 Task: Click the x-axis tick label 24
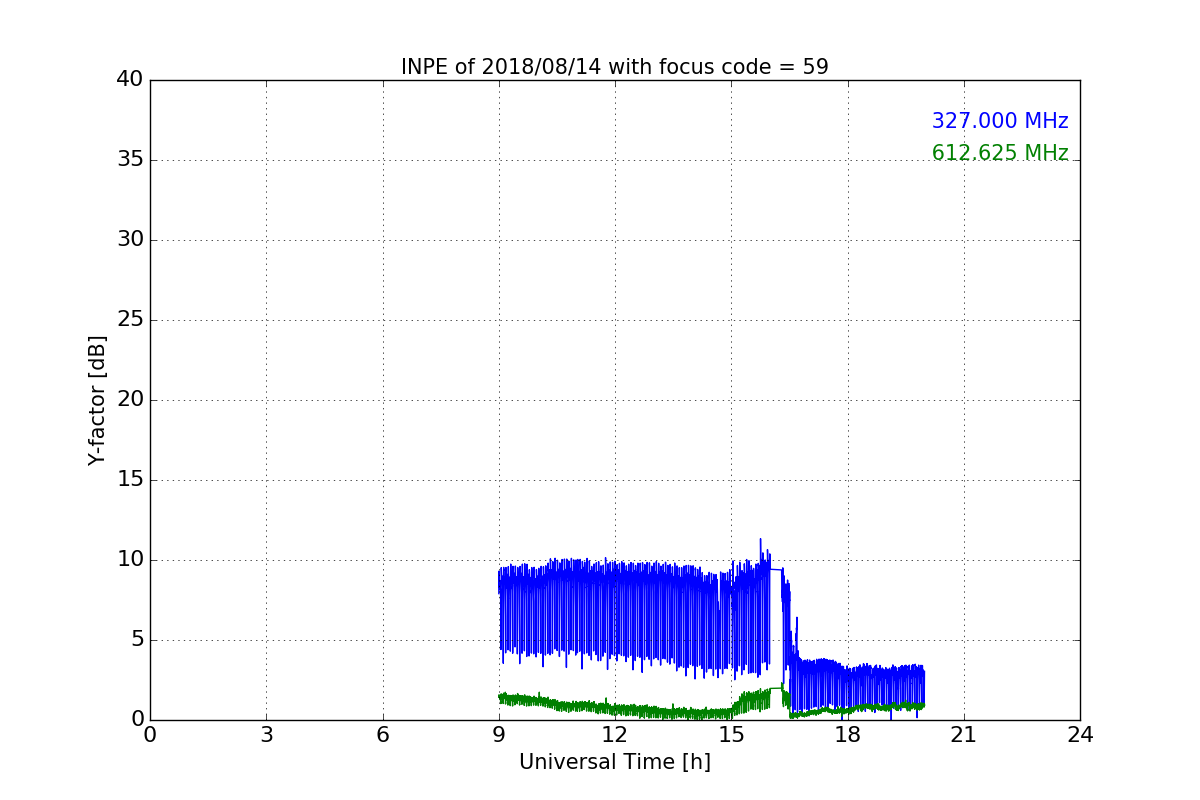click(x=1080, y=735)
